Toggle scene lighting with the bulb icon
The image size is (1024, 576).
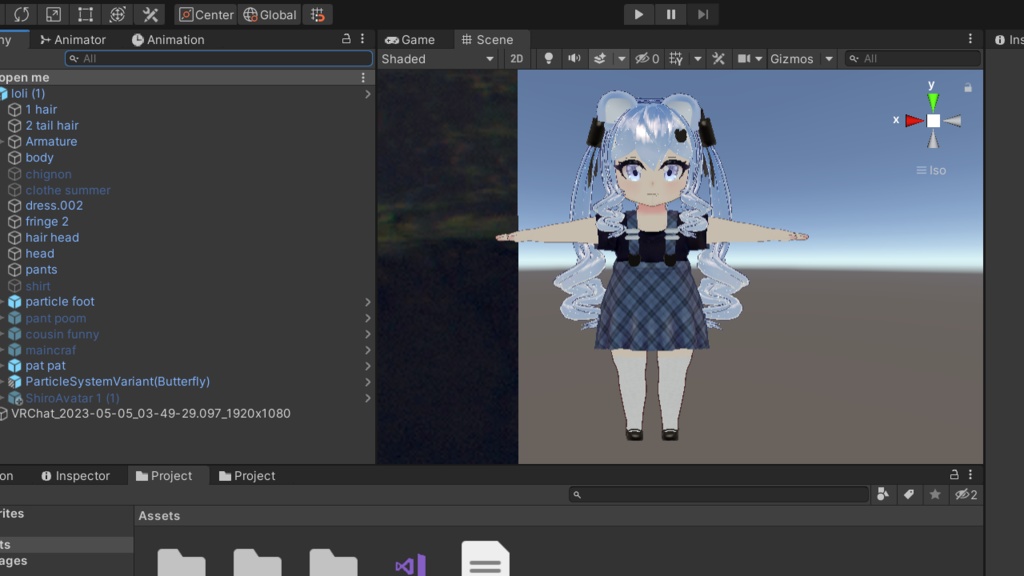(x=549, y=58)
